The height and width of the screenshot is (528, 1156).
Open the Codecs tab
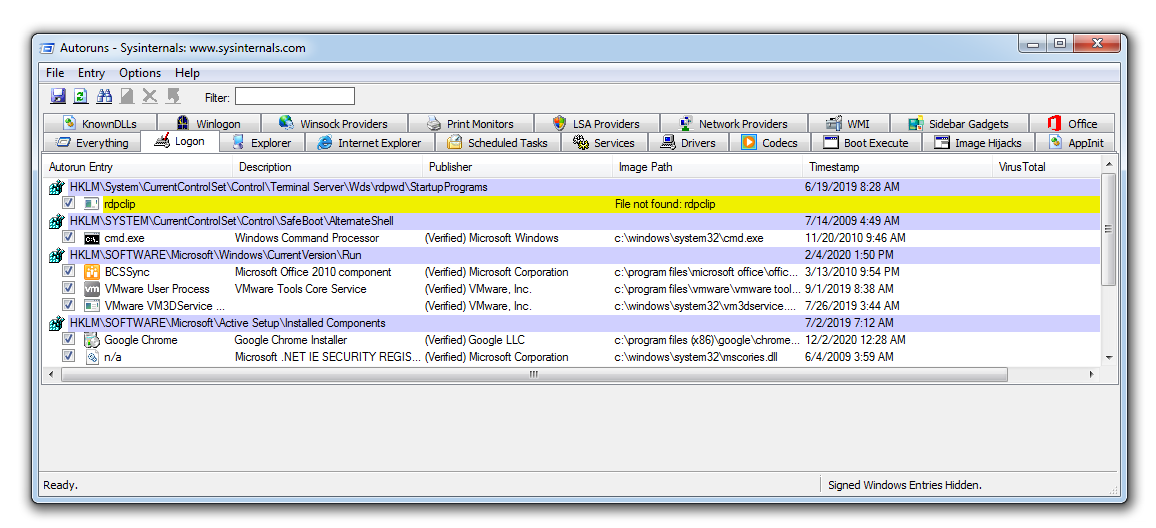tap(770, 143)
